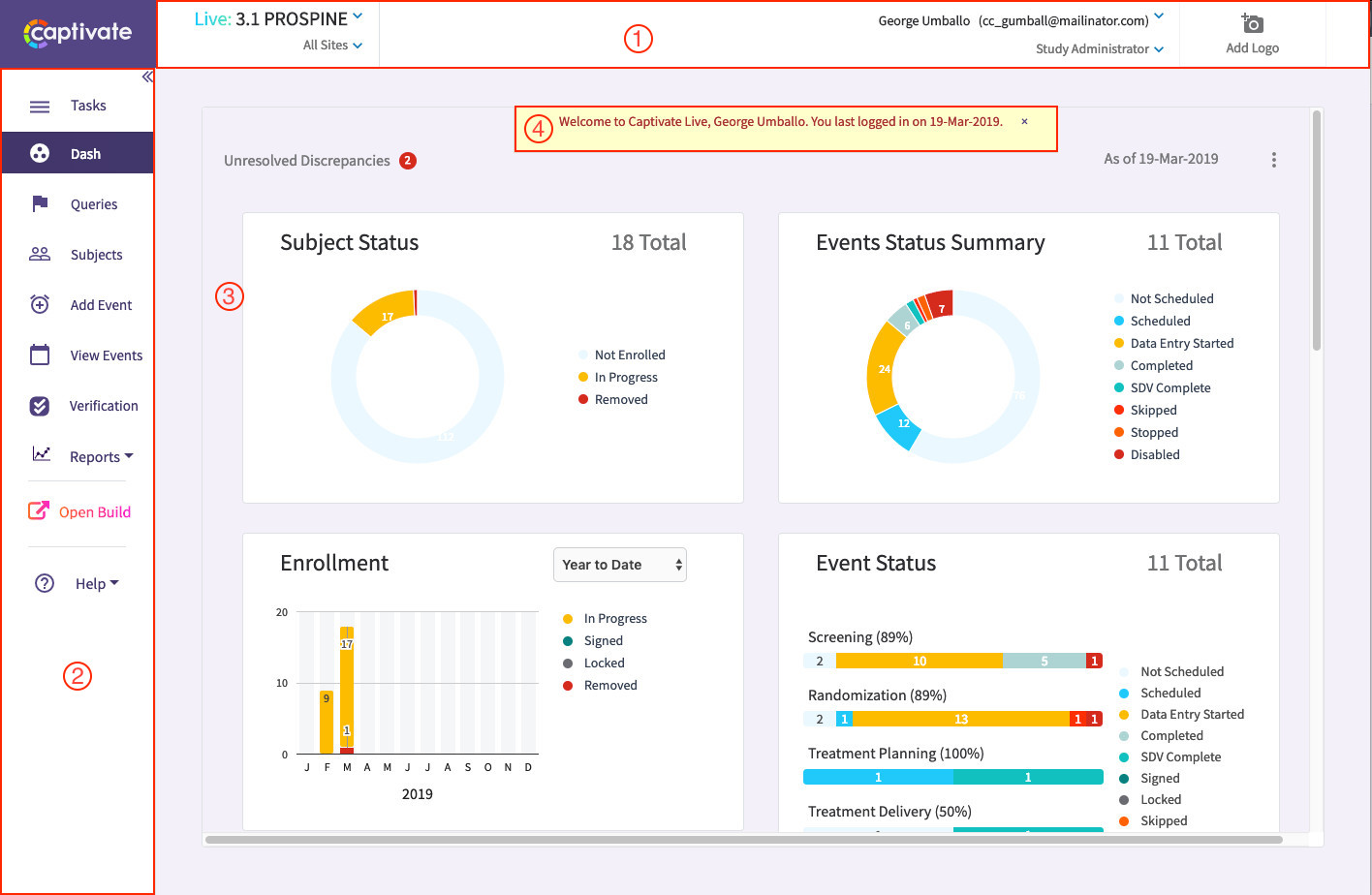Viewport: 1372px width, 895px height.
Task: Click the Verification checkmark icon
Action: click(x=40, y=406)
